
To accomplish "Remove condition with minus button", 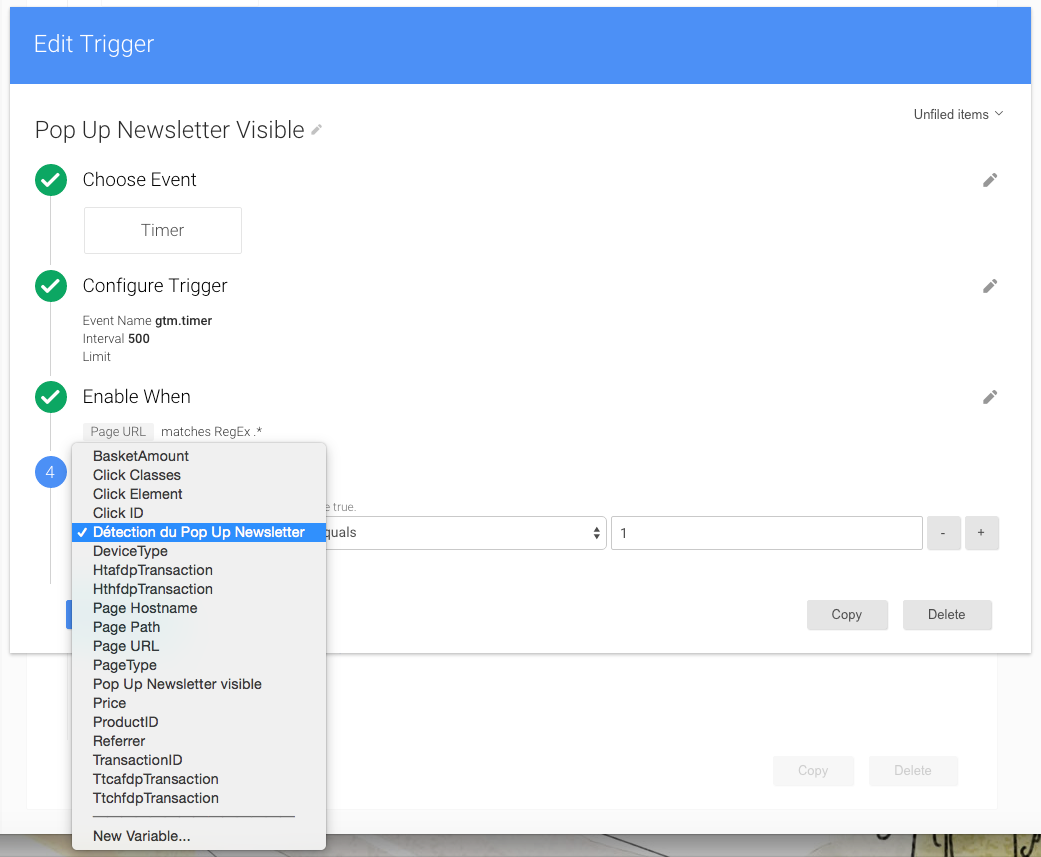I will 943,532.
